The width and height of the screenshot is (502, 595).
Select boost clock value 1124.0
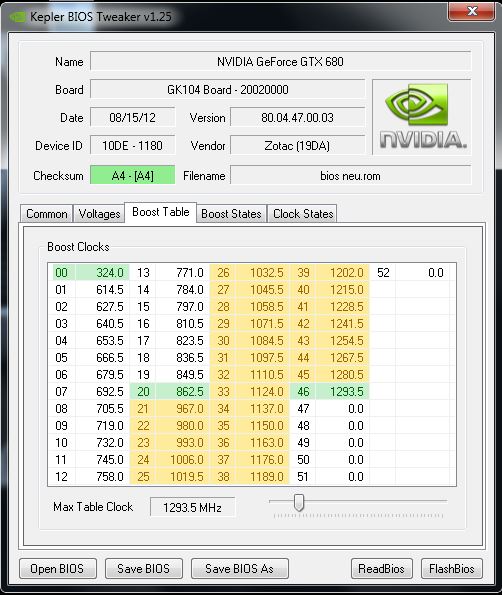click(x=263, y=391)
